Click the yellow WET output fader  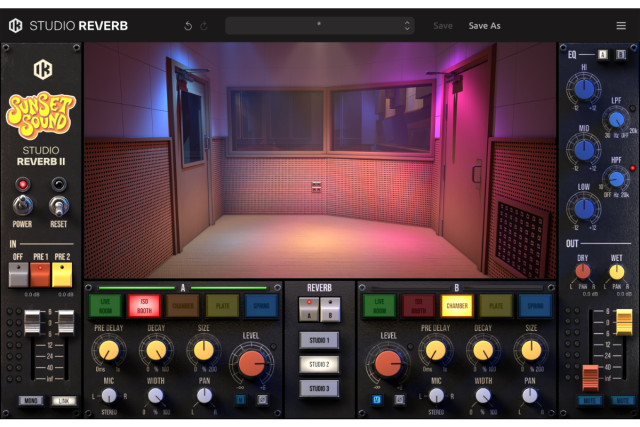click(x=624, y=322)
